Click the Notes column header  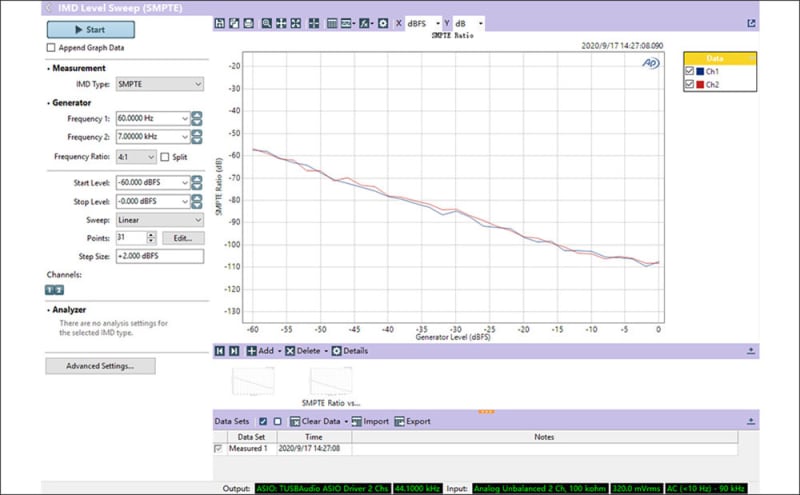[544, 437]
